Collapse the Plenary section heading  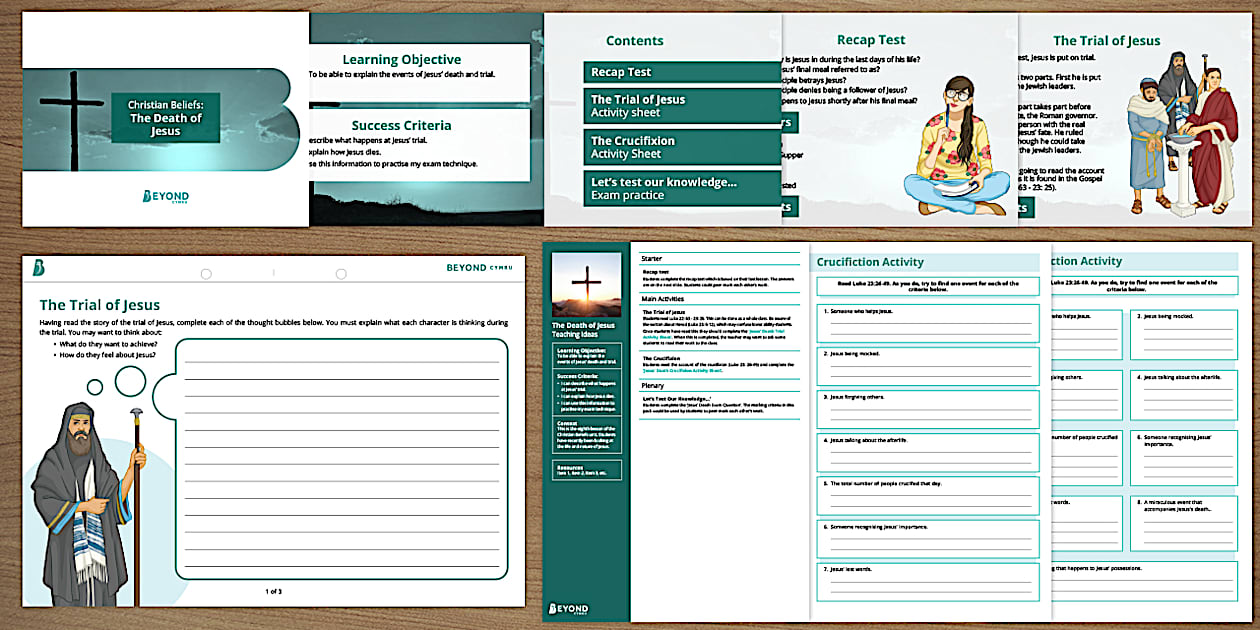(x=654, y=385)
